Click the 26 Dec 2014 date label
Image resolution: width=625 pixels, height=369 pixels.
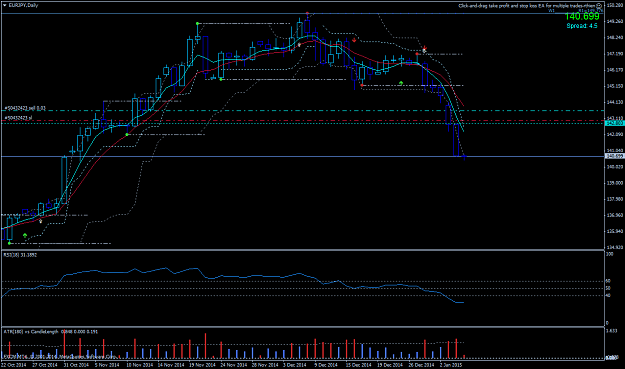coord(421,365)
